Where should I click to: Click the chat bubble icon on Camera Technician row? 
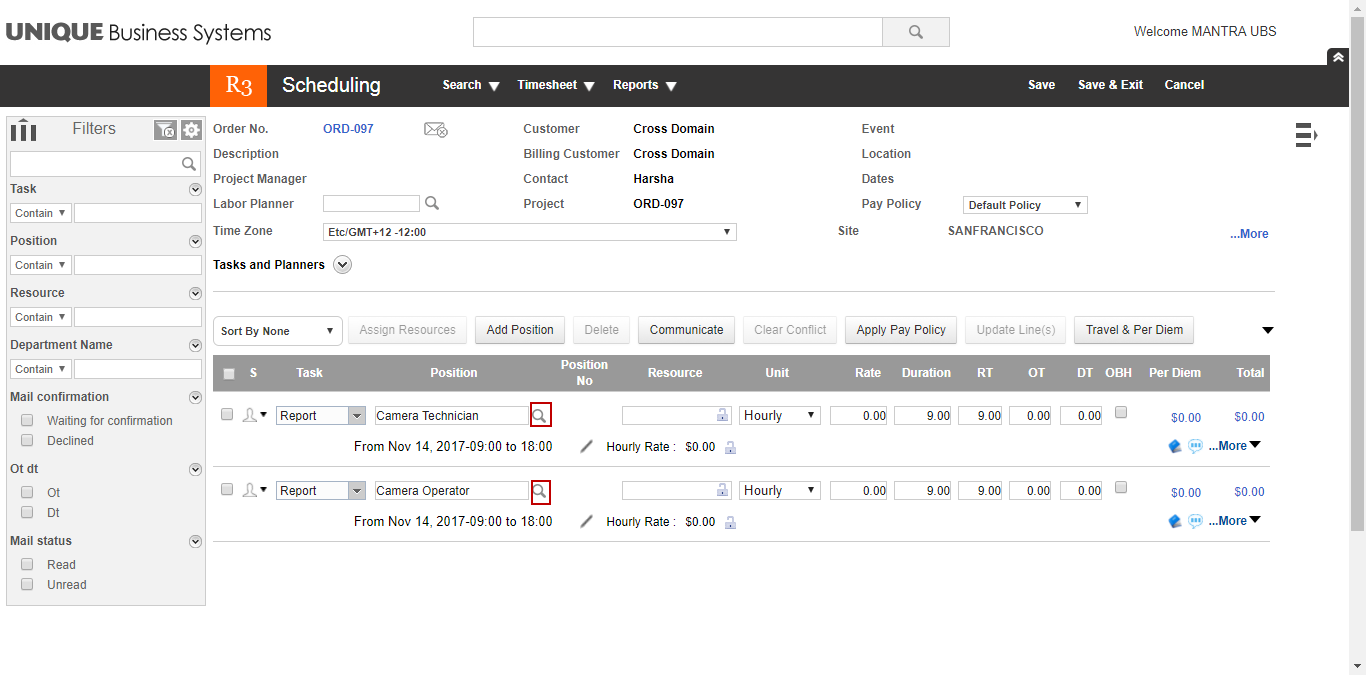click(1195, 446)
